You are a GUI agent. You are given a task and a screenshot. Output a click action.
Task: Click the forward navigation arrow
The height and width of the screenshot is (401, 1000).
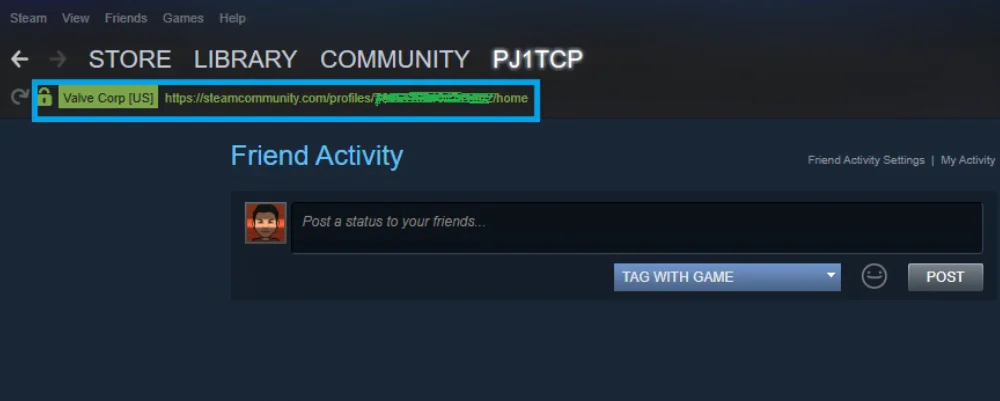pos(58,59)
